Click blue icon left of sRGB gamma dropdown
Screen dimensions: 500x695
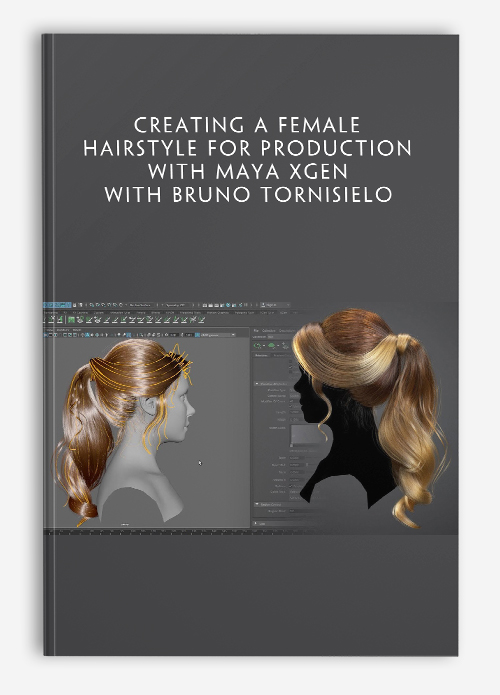point(197,335)
